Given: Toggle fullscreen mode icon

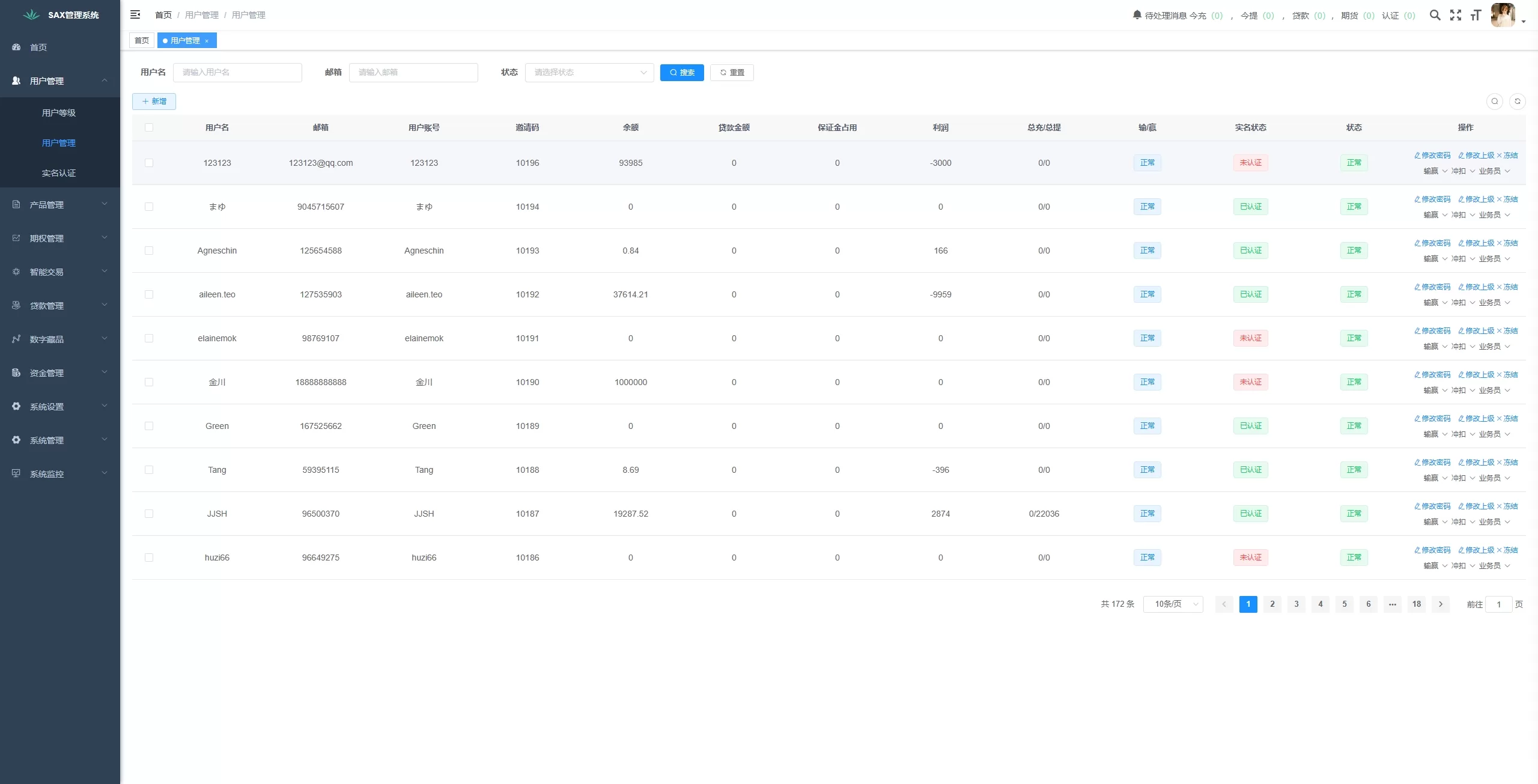Looking at the screenshot, I should coord(1455,15).
